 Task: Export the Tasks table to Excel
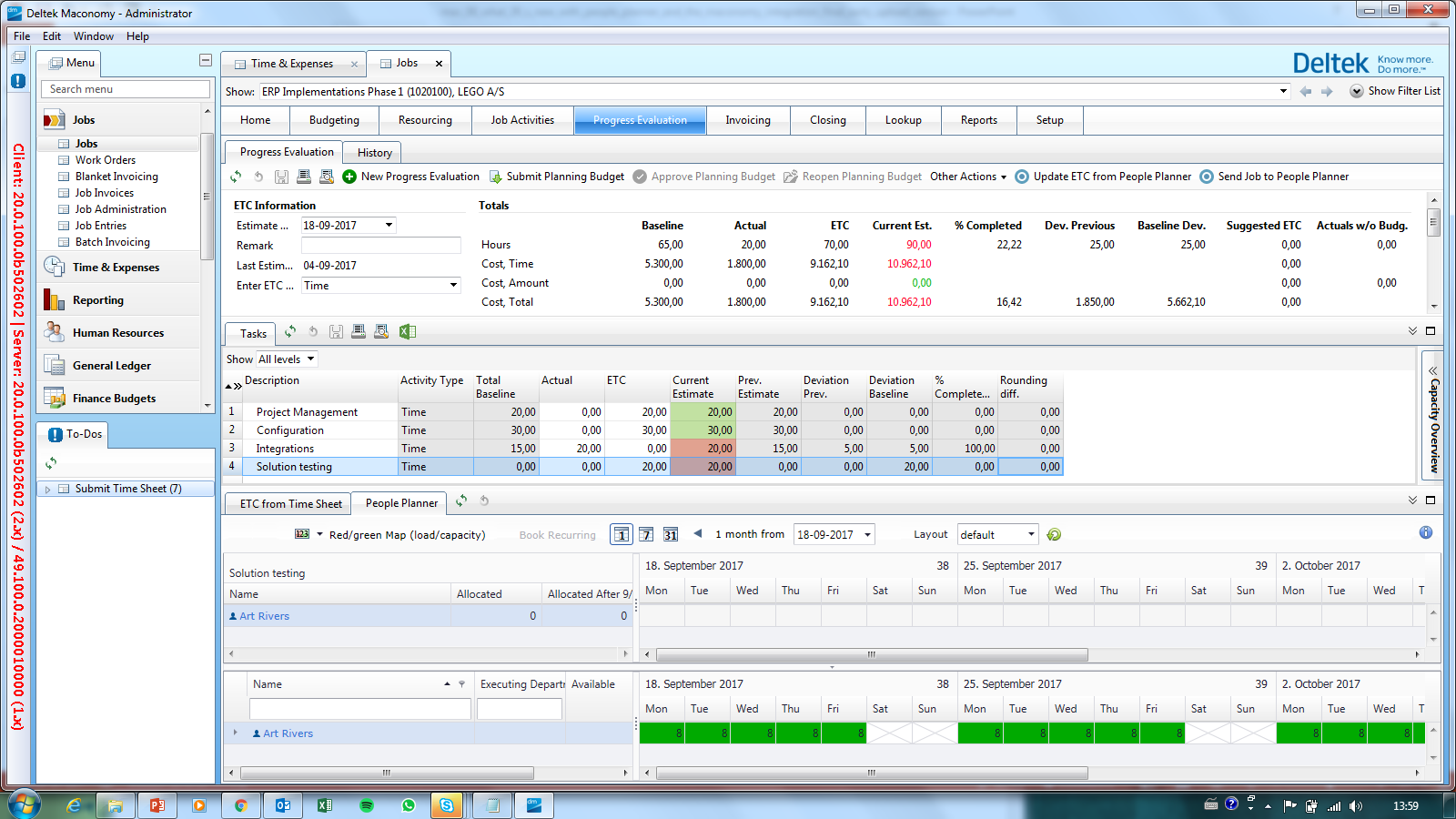408,332
